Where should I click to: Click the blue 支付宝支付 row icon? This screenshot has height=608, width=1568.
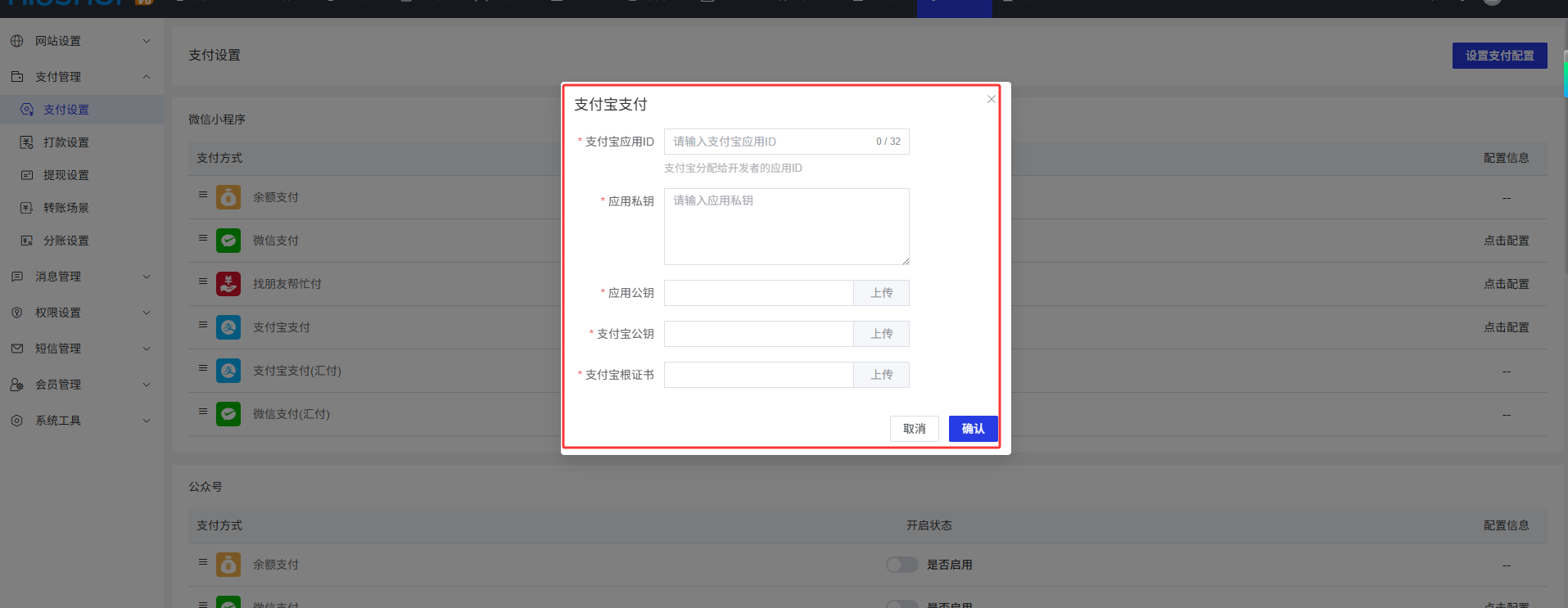click(x=228, y=327)
